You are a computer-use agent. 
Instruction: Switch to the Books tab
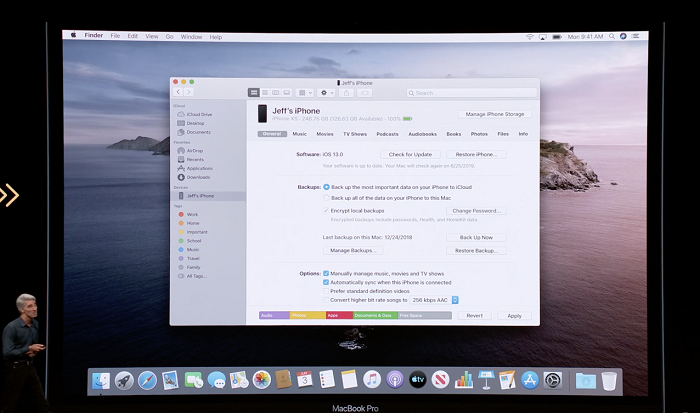tap(454, 134)
